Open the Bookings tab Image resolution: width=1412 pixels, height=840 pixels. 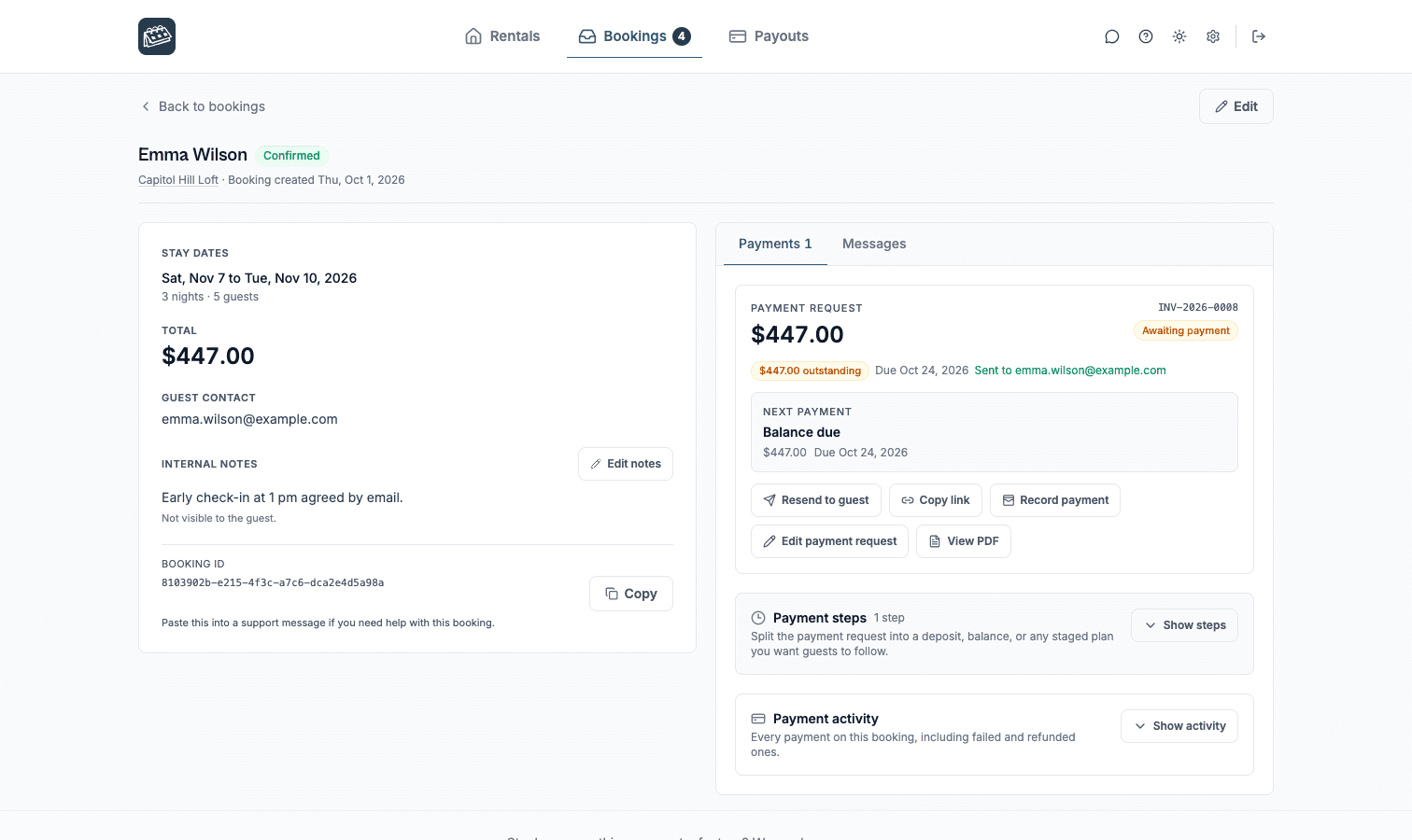click(x=634, y=36)
